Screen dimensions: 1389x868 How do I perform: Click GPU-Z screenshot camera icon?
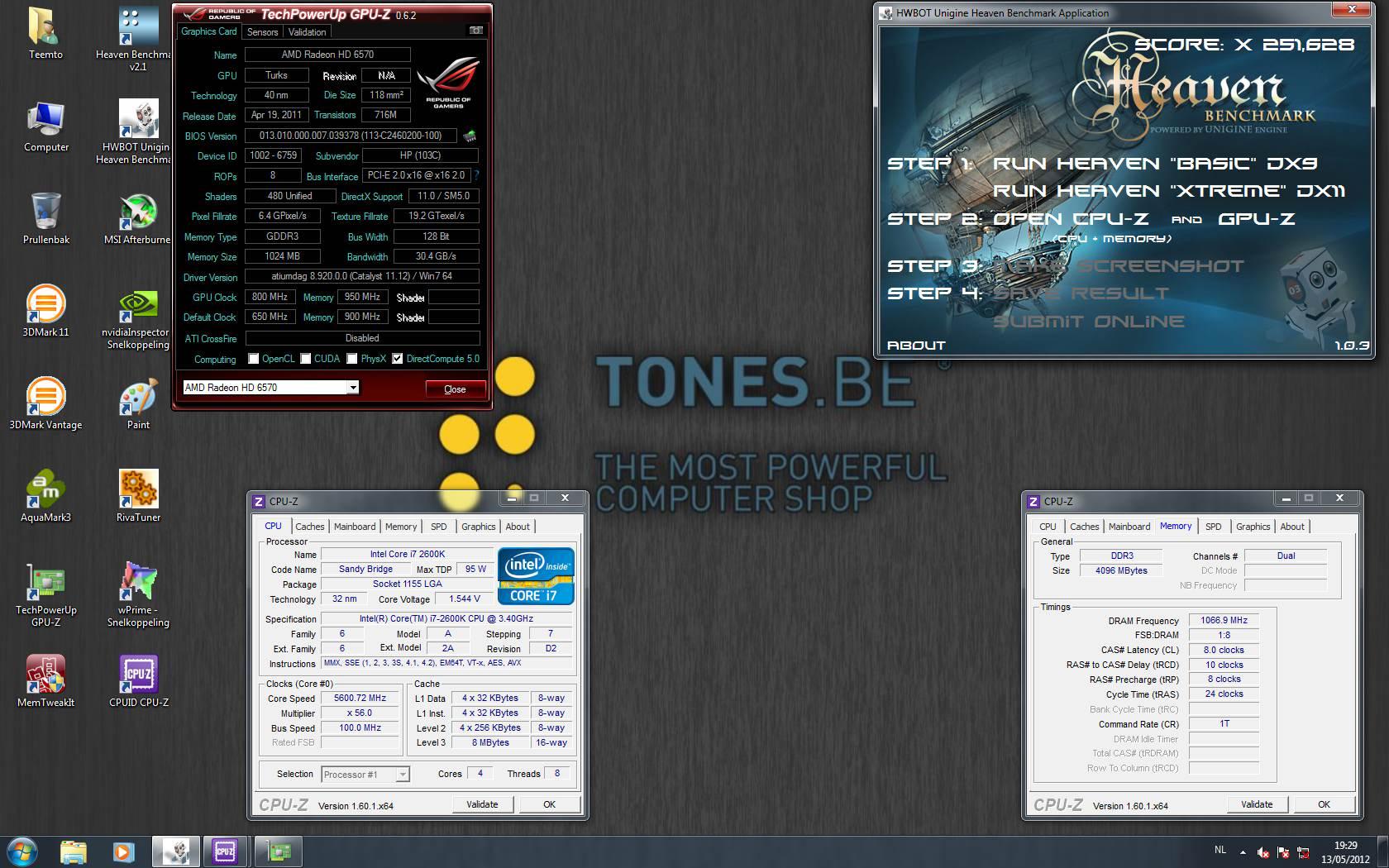pyautogui.click(x=476, y=31)
